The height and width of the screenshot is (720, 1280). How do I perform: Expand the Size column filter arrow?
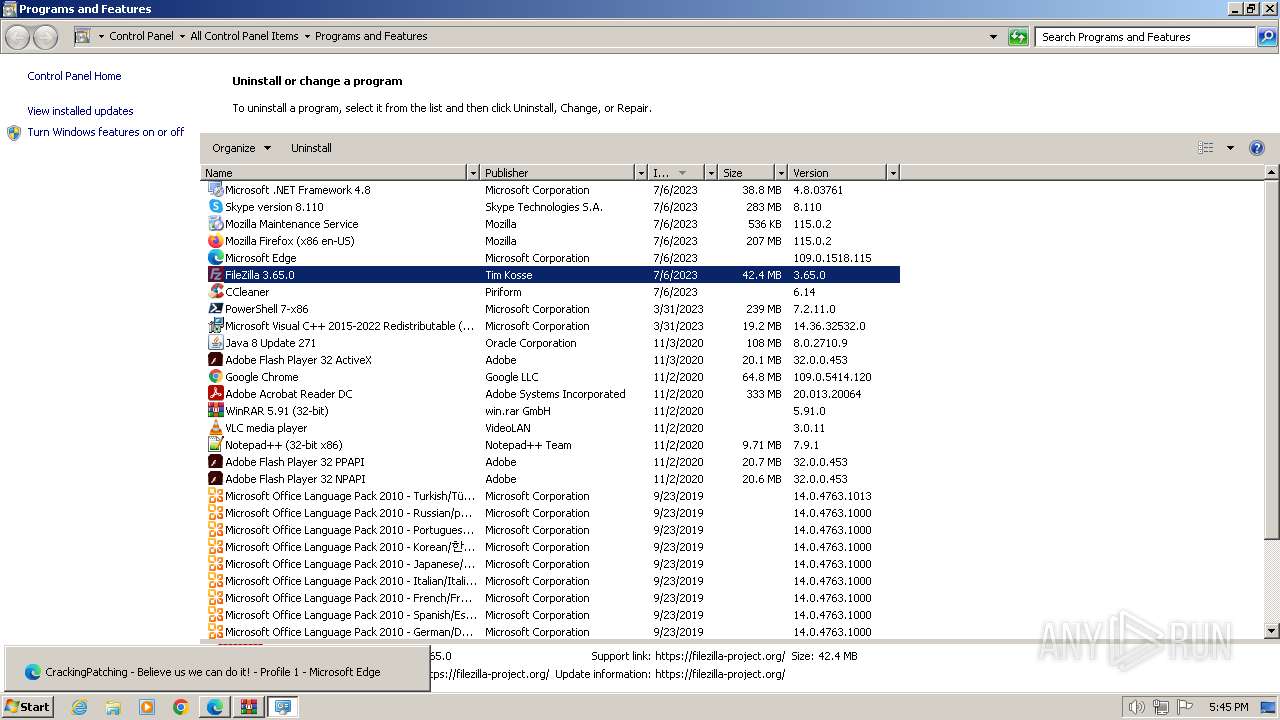tap(781, 173)
